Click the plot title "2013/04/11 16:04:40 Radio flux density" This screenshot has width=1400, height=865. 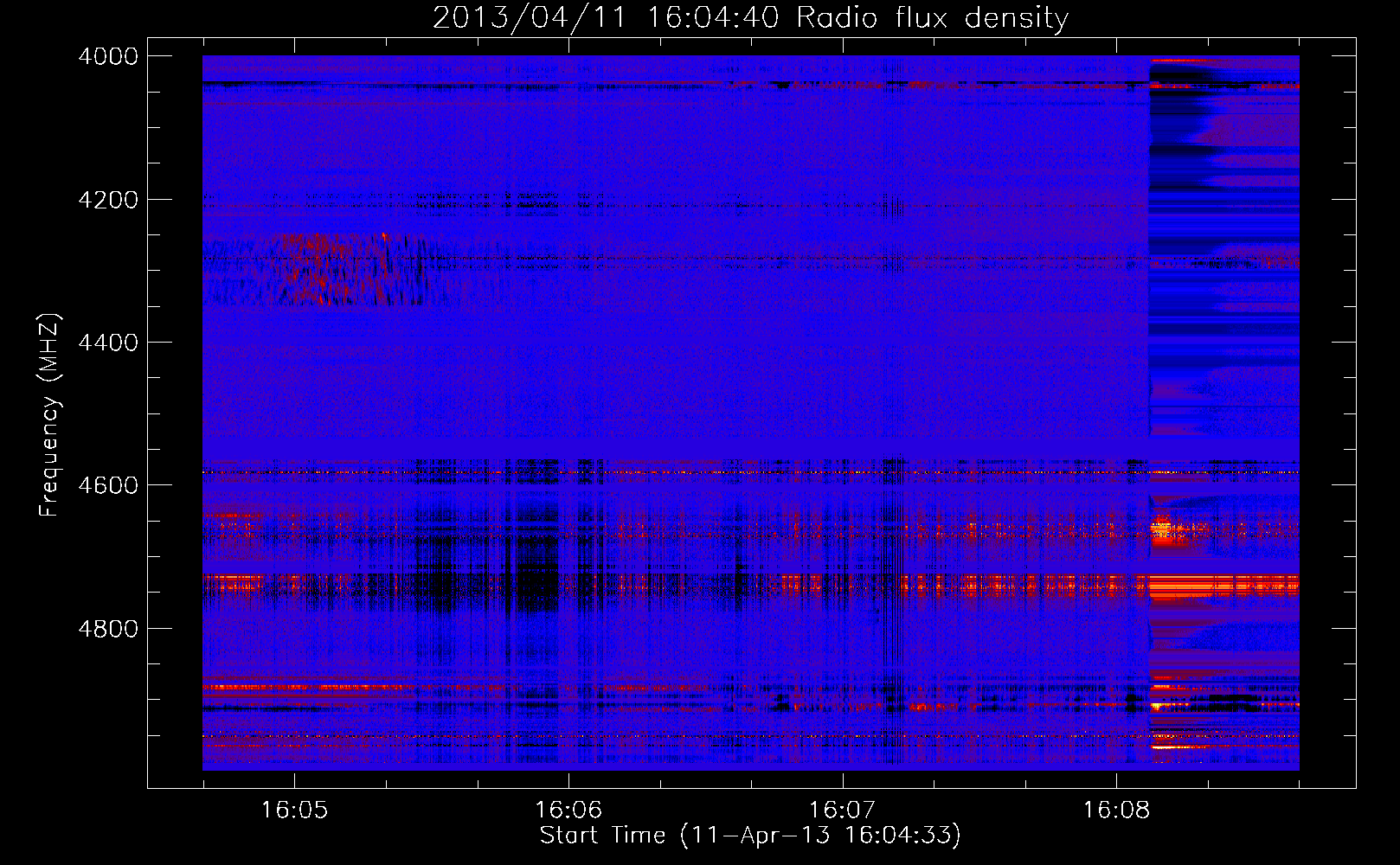pyautogui.click(x=750, y=18)
